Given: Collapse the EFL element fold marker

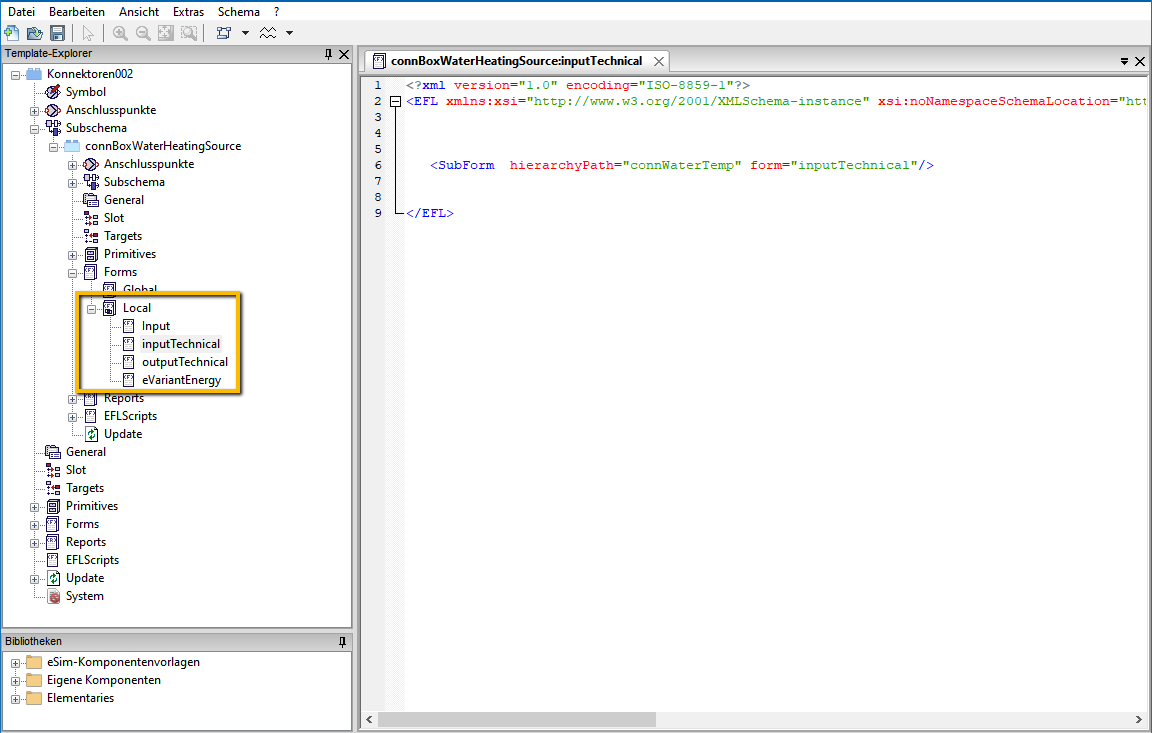Looking at the screenshot, I should tap(395, 101).
